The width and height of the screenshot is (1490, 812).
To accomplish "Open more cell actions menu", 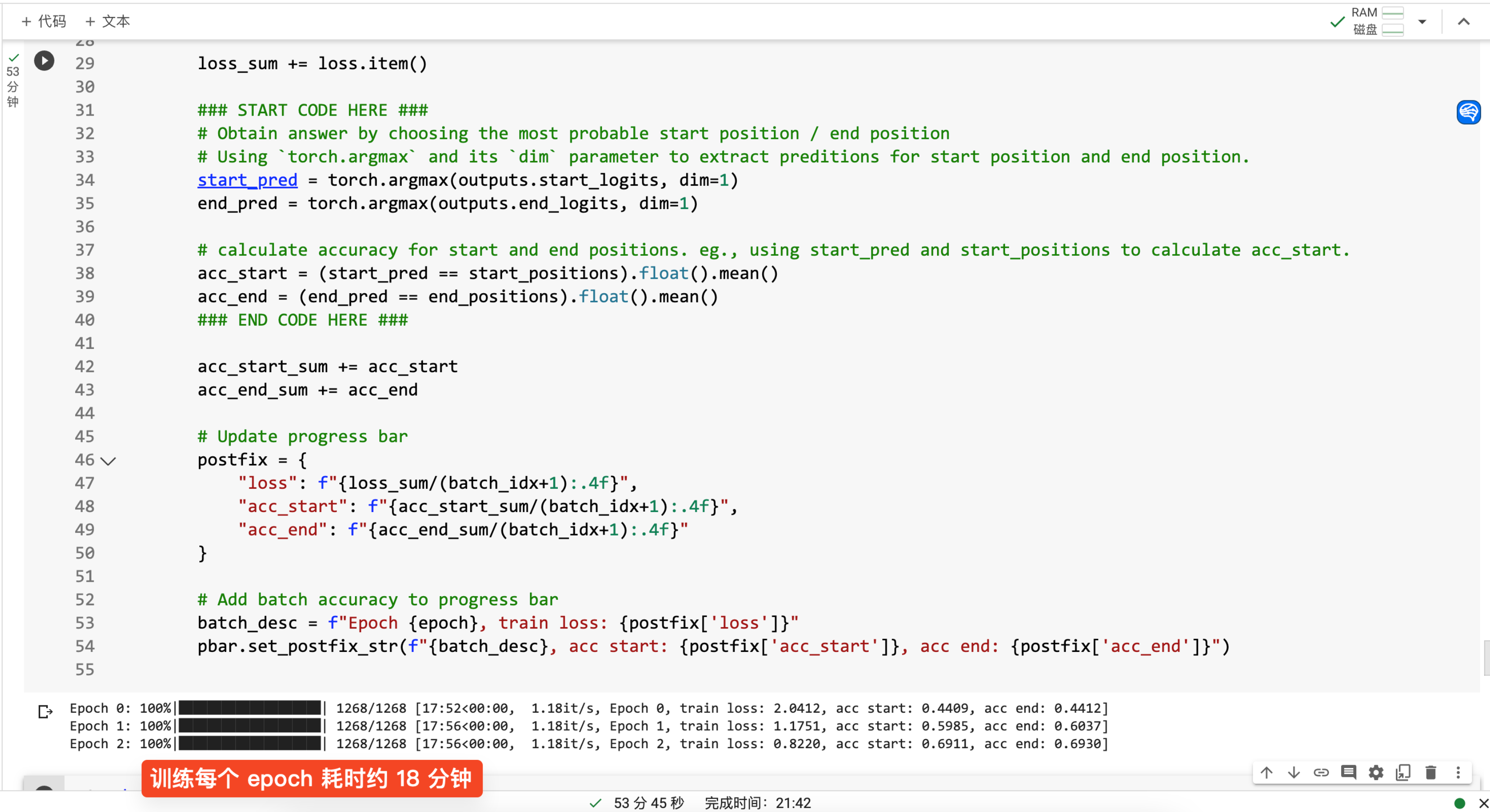I will click(x=1458, y=773).
